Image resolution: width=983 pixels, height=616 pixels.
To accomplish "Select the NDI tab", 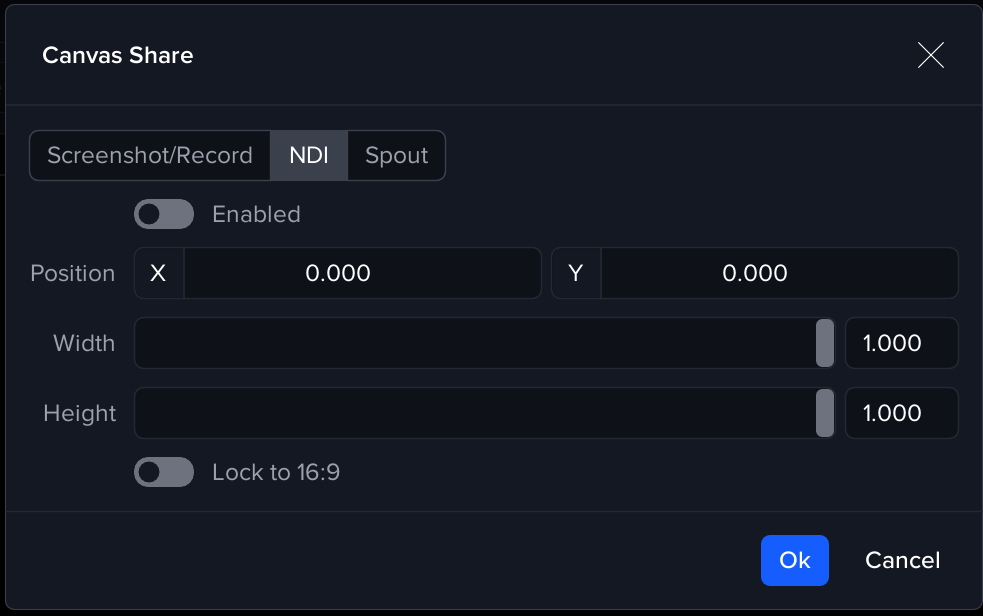I will pos(309,156).
